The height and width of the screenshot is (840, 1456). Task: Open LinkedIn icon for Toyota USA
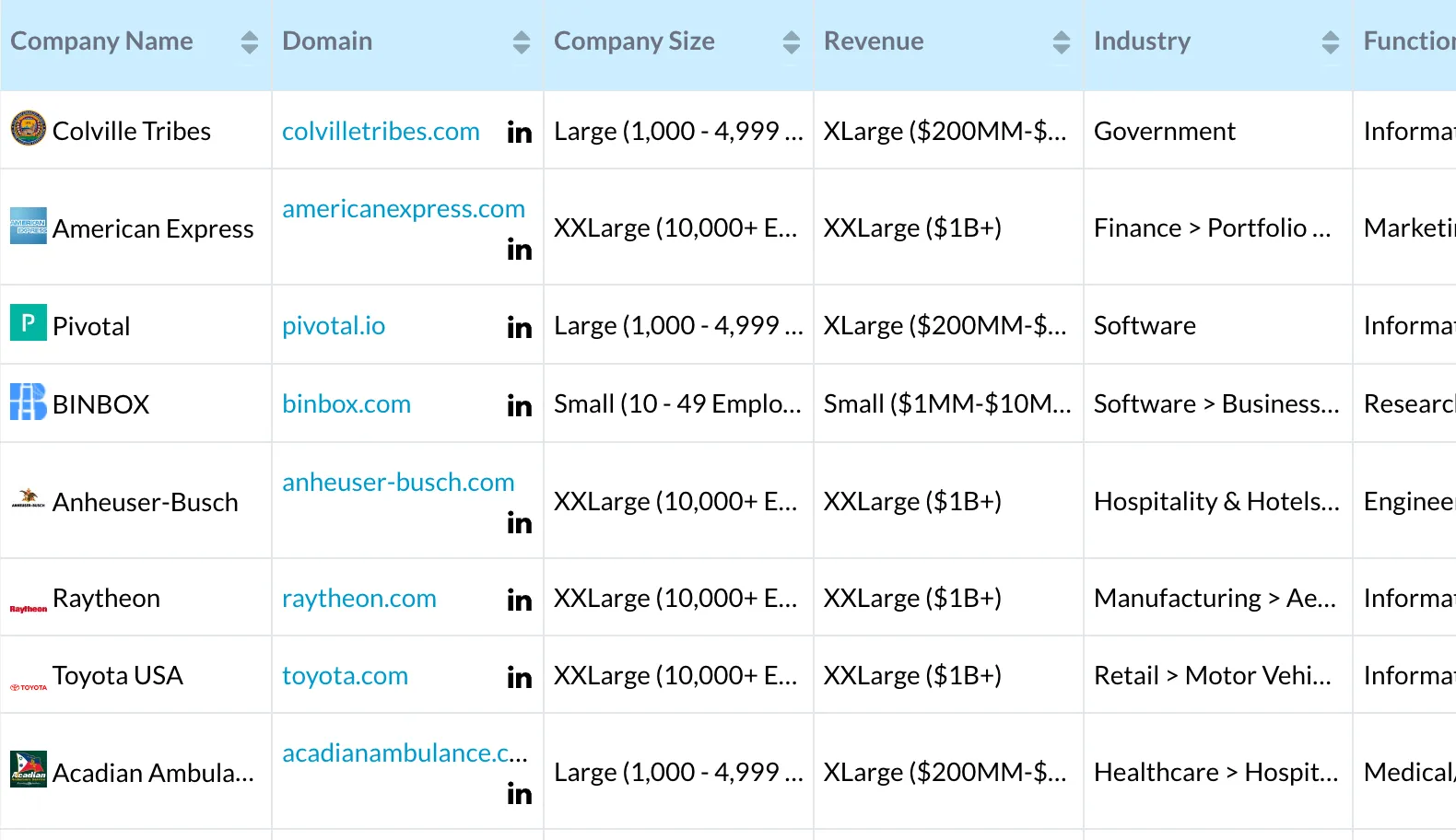[520, 677]
